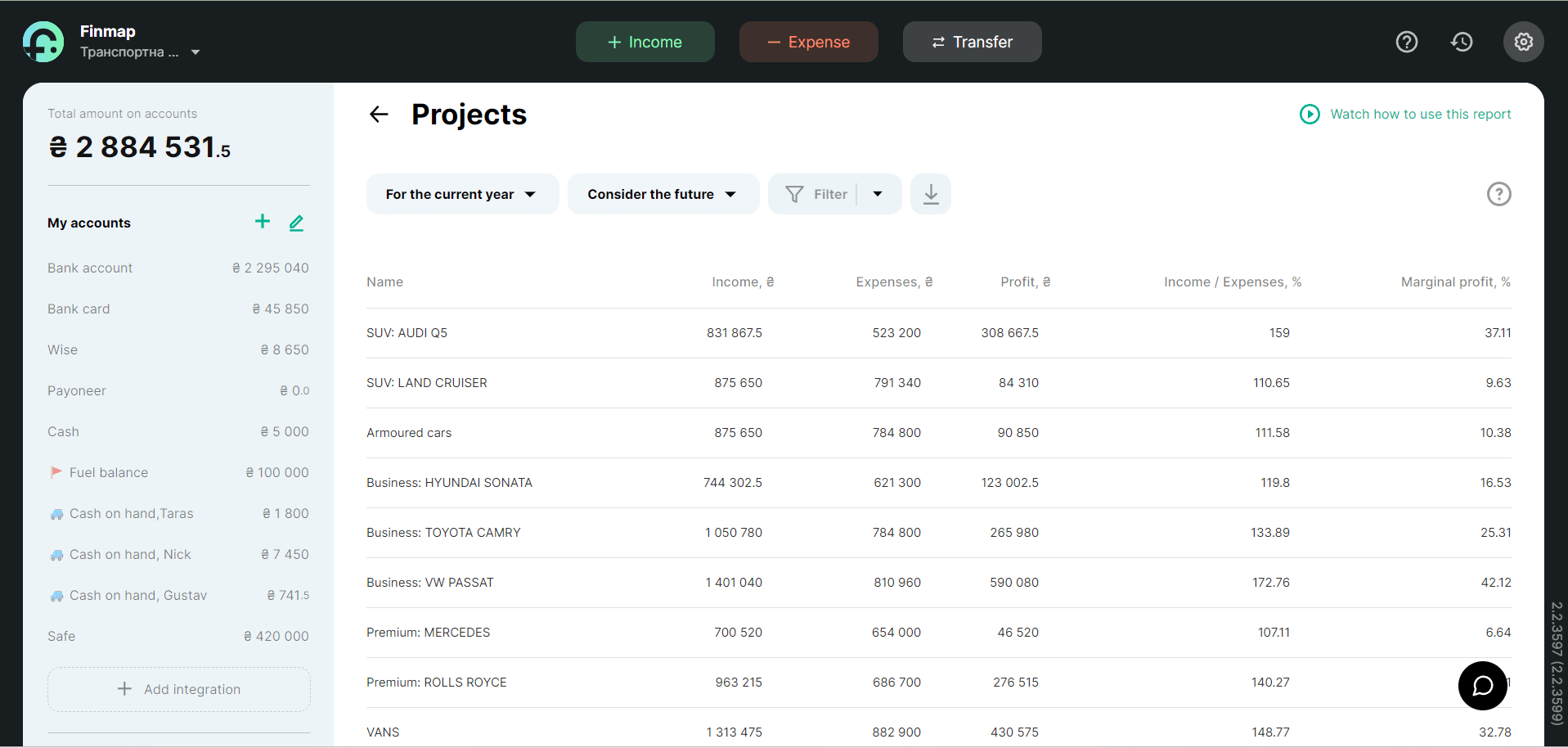Click the Transfer menu action
1568x748 pixels.
pyautogui.click(x=972, y=42)
